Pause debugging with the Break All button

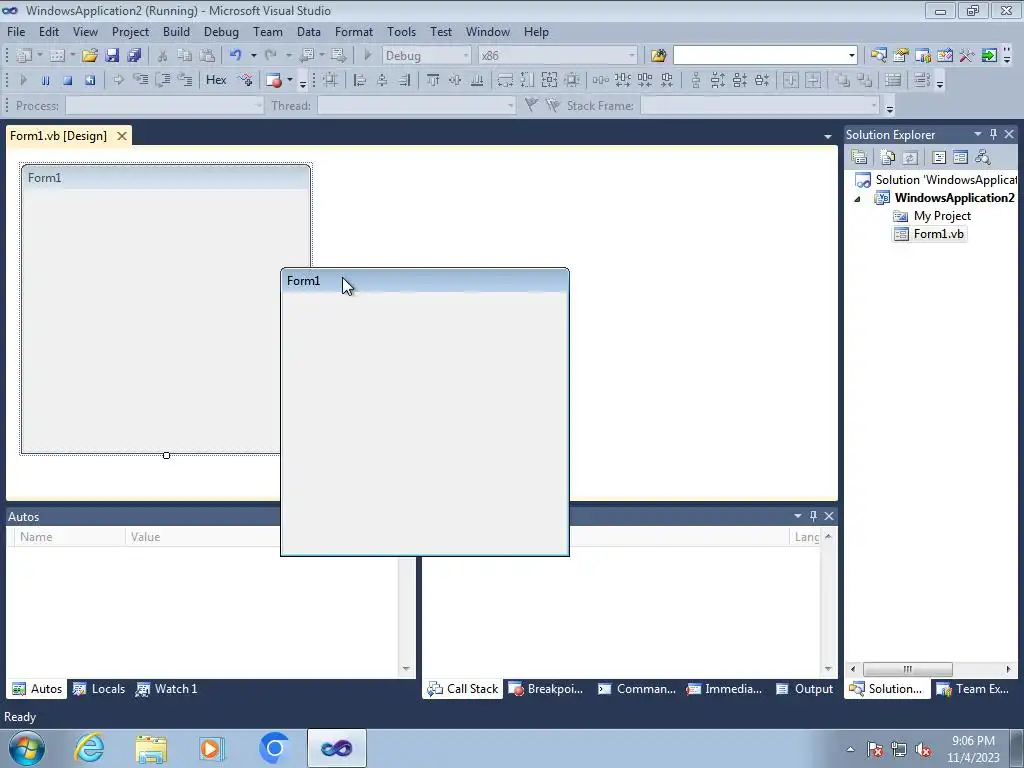coord(45,80)
